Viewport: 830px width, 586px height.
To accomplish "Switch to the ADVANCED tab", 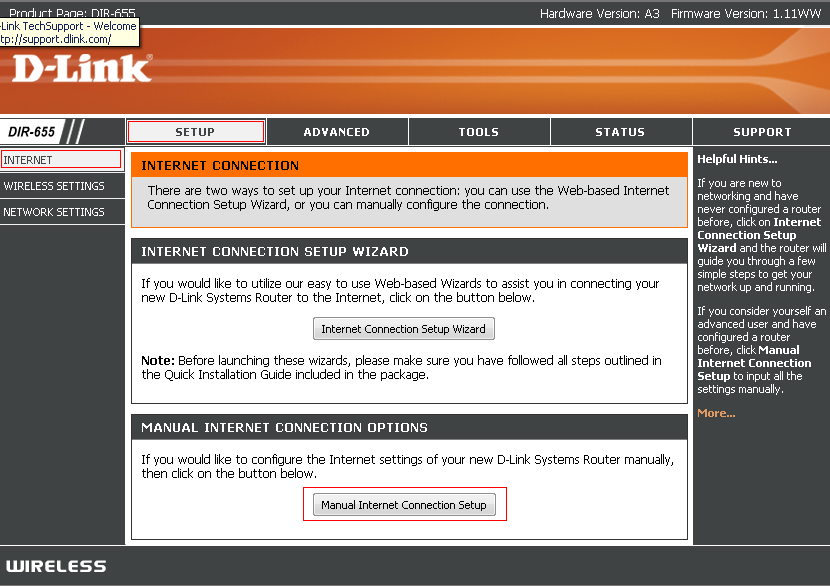I will (x=337, y=132).
